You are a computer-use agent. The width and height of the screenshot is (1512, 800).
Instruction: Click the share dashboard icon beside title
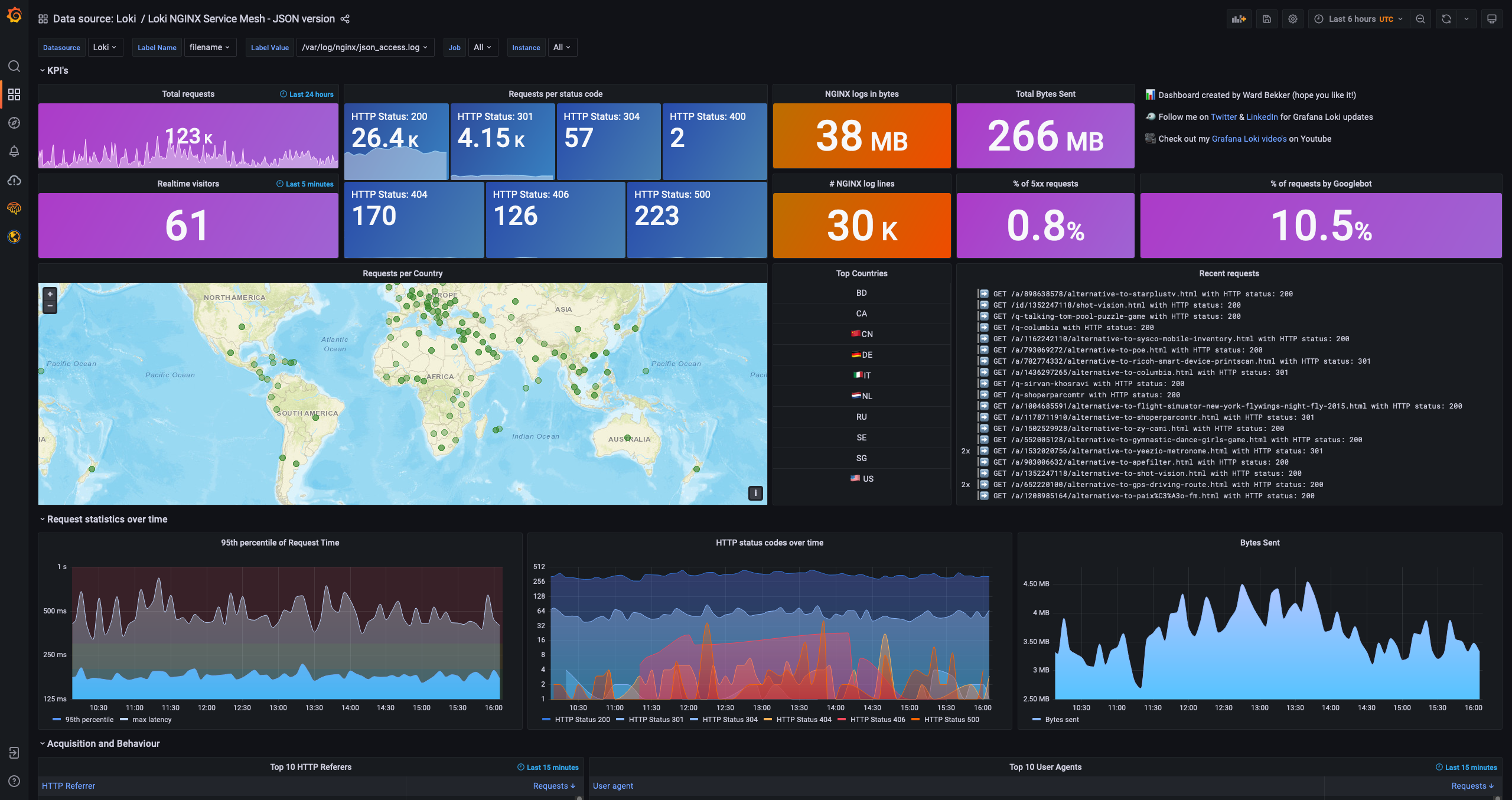pyautogui.click(x=346, y=19)
